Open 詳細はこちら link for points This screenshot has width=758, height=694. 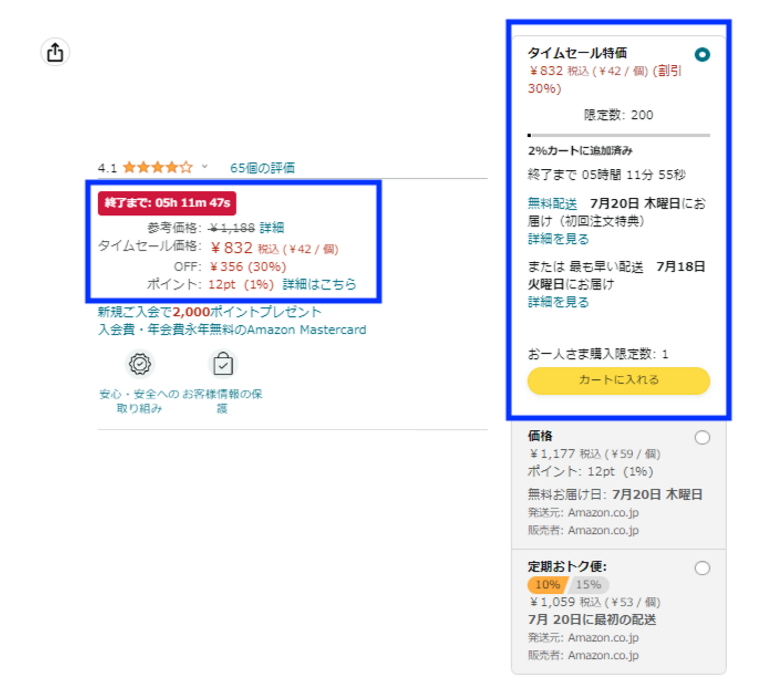319,285
